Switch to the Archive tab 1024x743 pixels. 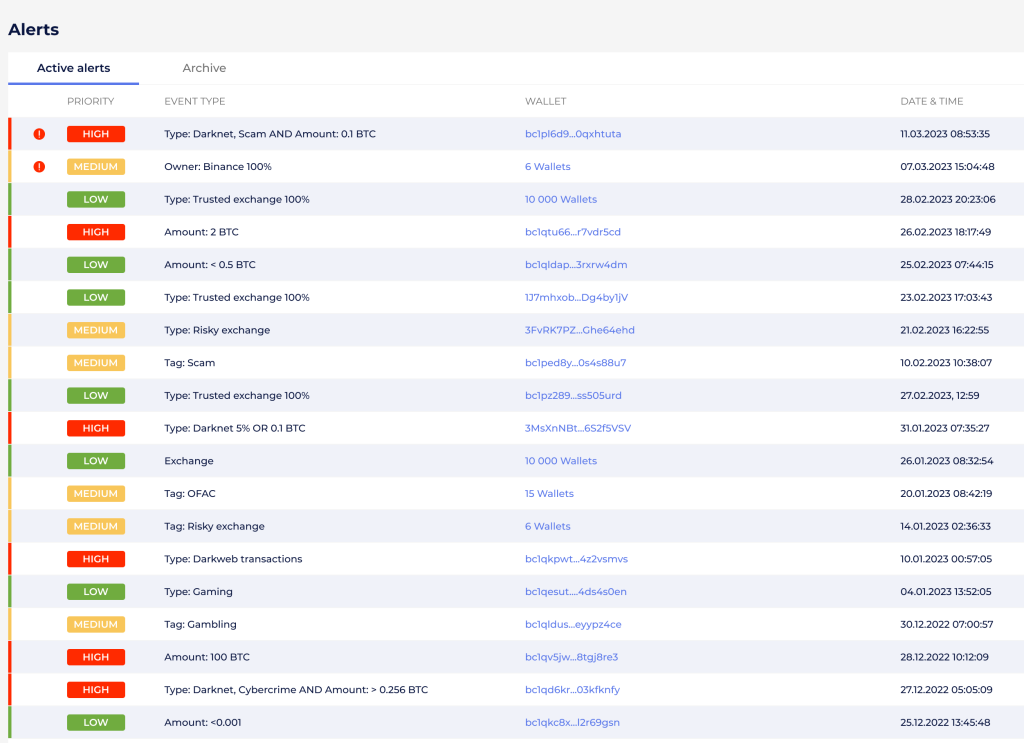click(204, 68)
